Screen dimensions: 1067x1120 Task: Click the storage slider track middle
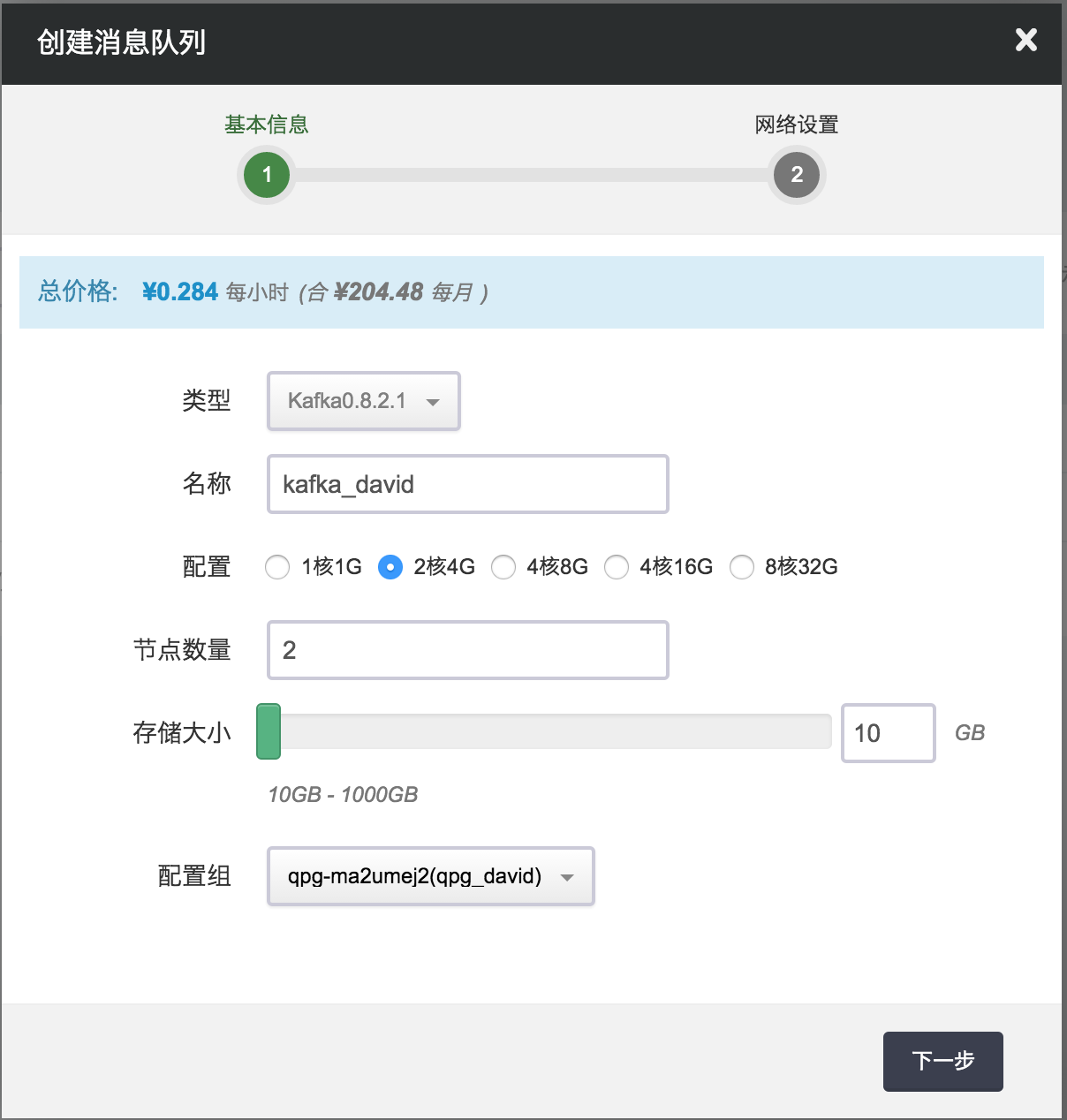pyautogui.click(x=548, y=731)
